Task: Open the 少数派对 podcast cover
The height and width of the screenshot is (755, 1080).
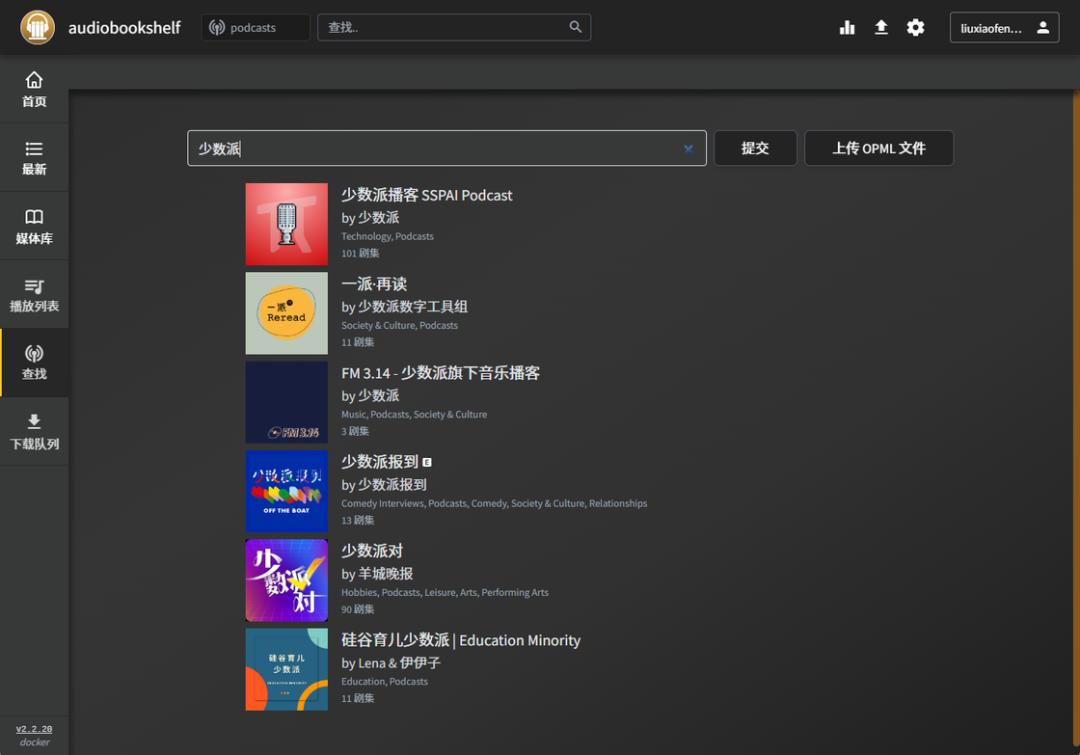Action: coord(287,581)
